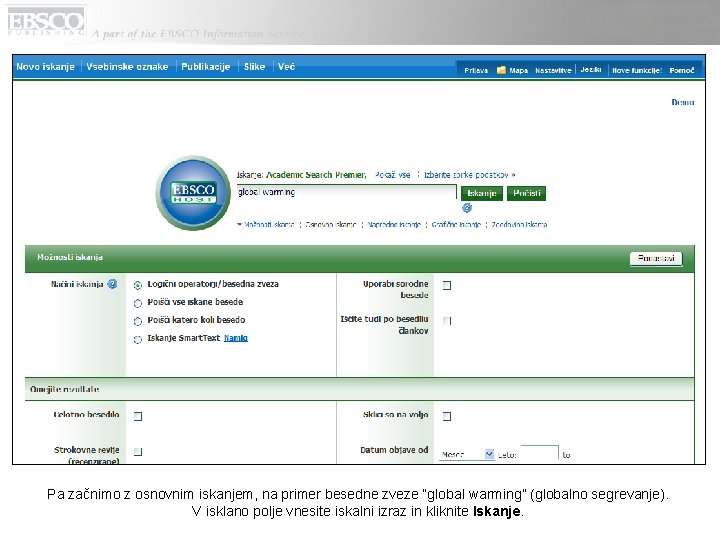
Task: Click the search field containing global warming
Action: [x=346, y=192]
